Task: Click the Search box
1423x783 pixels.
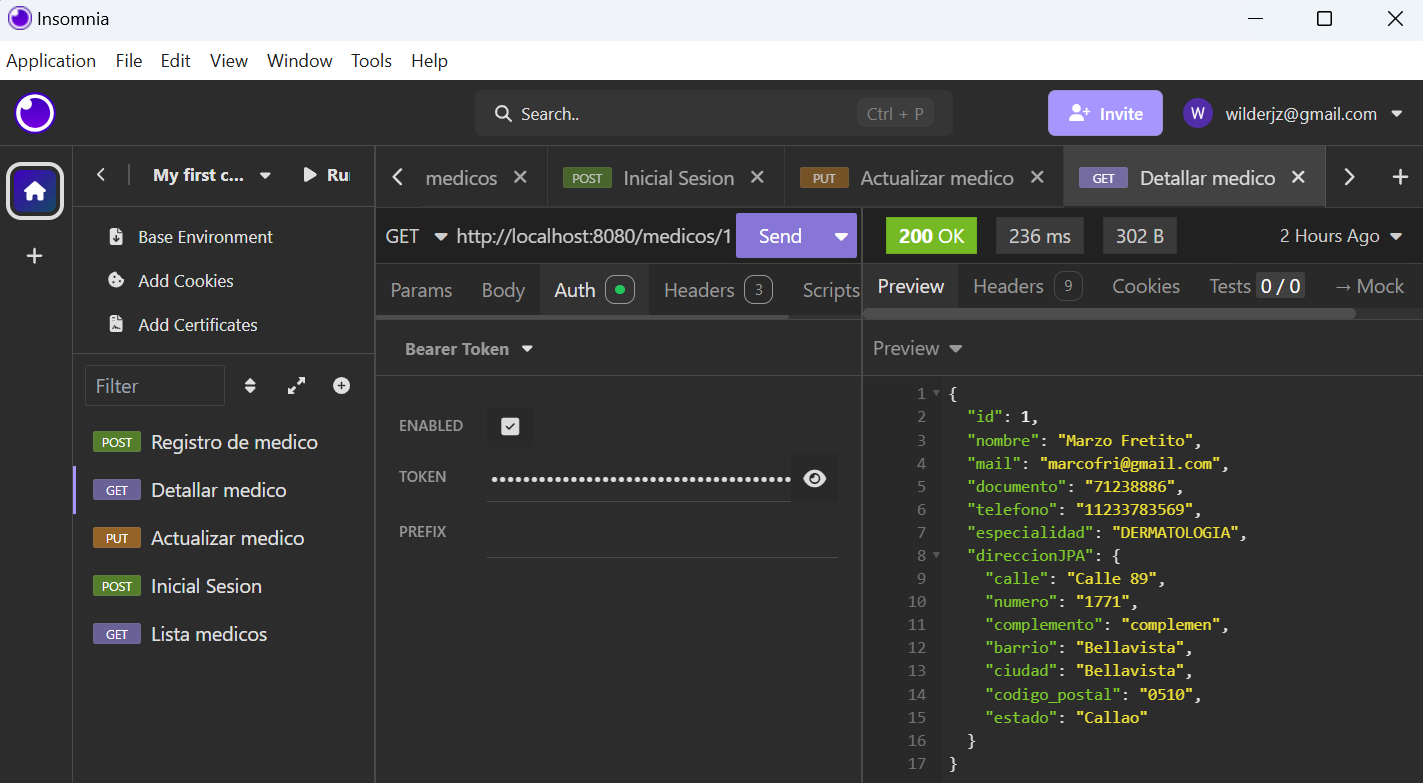Action: [714, 113]
